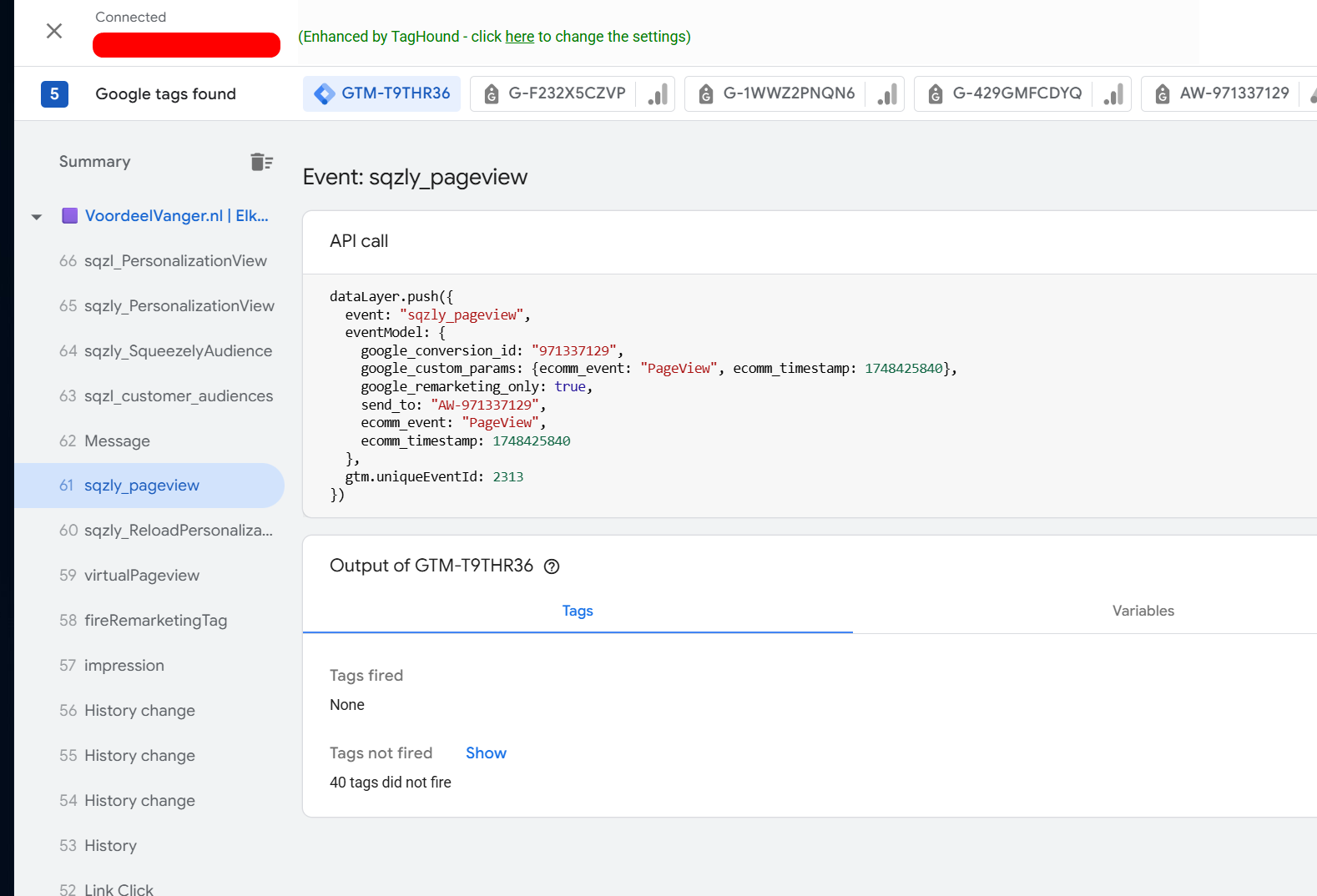Image resolution: width=1317 pixels, height=896 pixels.
Task: Collapse the VoordeelVanger.nl event tree
Action: (x=37, y=217)
